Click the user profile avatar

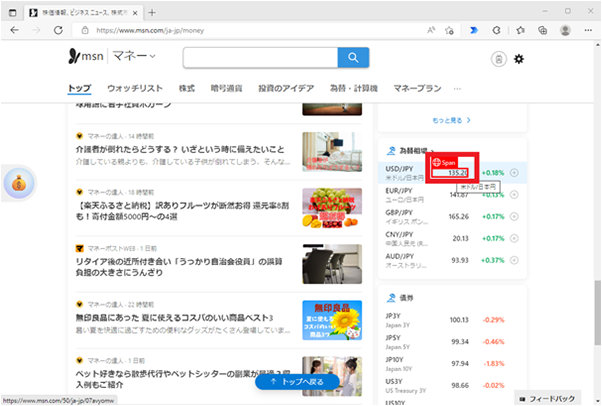click(565, 30)
